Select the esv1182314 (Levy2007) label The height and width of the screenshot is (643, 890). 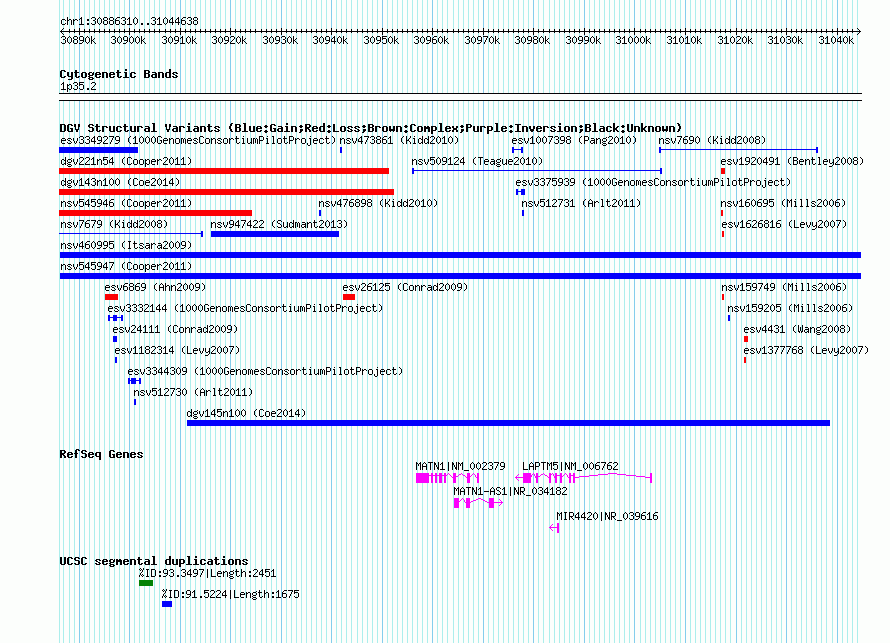tap(177, 350)
